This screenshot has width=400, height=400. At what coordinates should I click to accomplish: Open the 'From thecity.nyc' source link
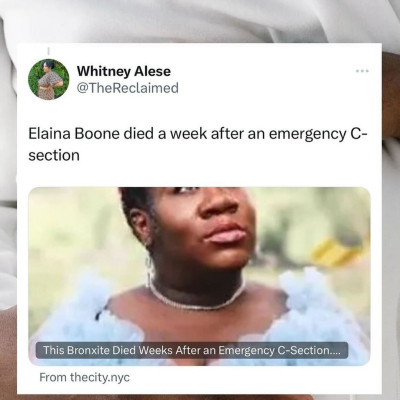85,378
